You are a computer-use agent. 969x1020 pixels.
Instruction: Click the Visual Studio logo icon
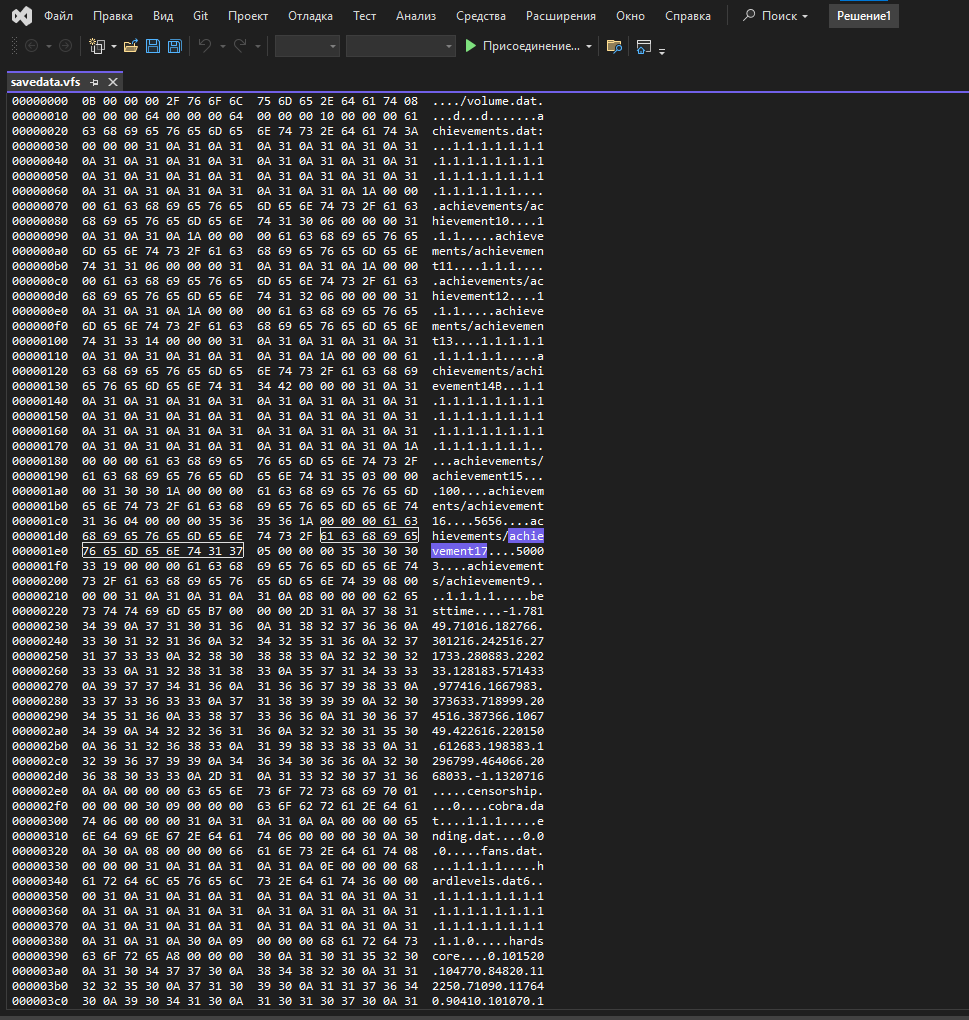(22, 16)
